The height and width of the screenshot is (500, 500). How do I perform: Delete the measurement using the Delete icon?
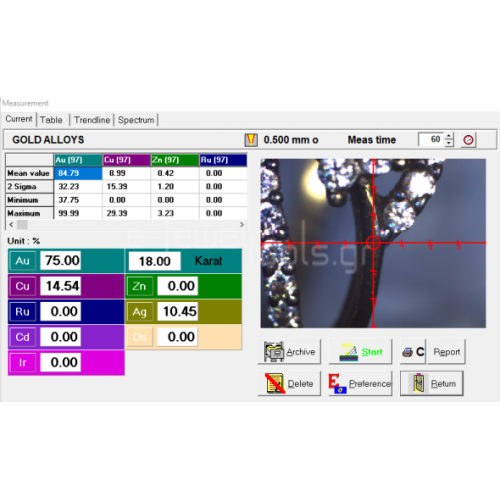pyautogui.click(x=289, y=383)
